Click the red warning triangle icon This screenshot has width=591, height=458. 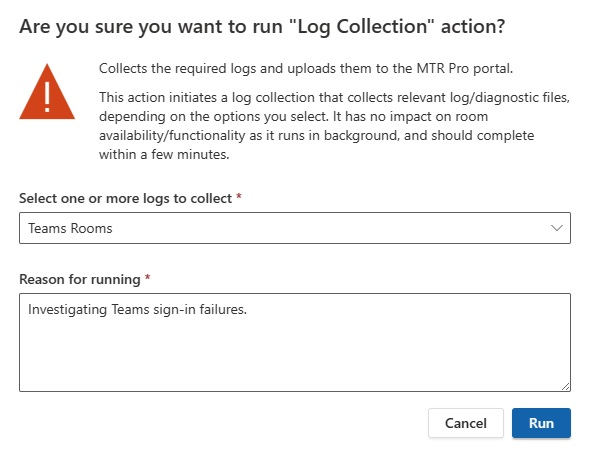(47, 92)
